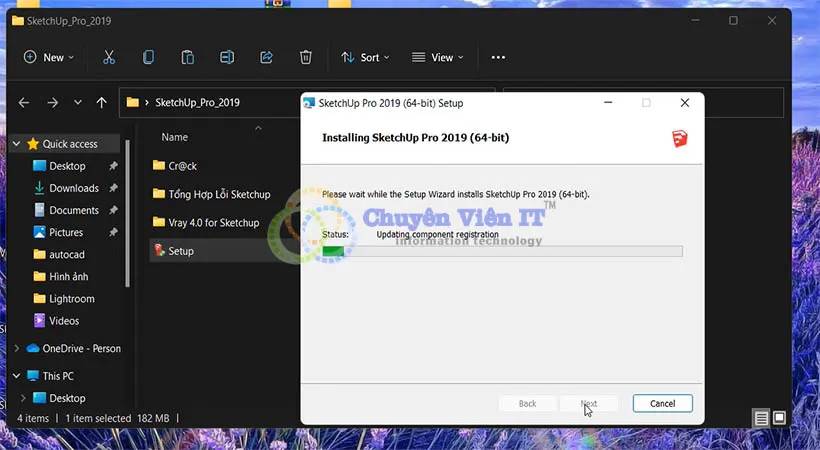Switch to details view layout icon
Viewport: 820px width, 450px height.
point(762,418)
